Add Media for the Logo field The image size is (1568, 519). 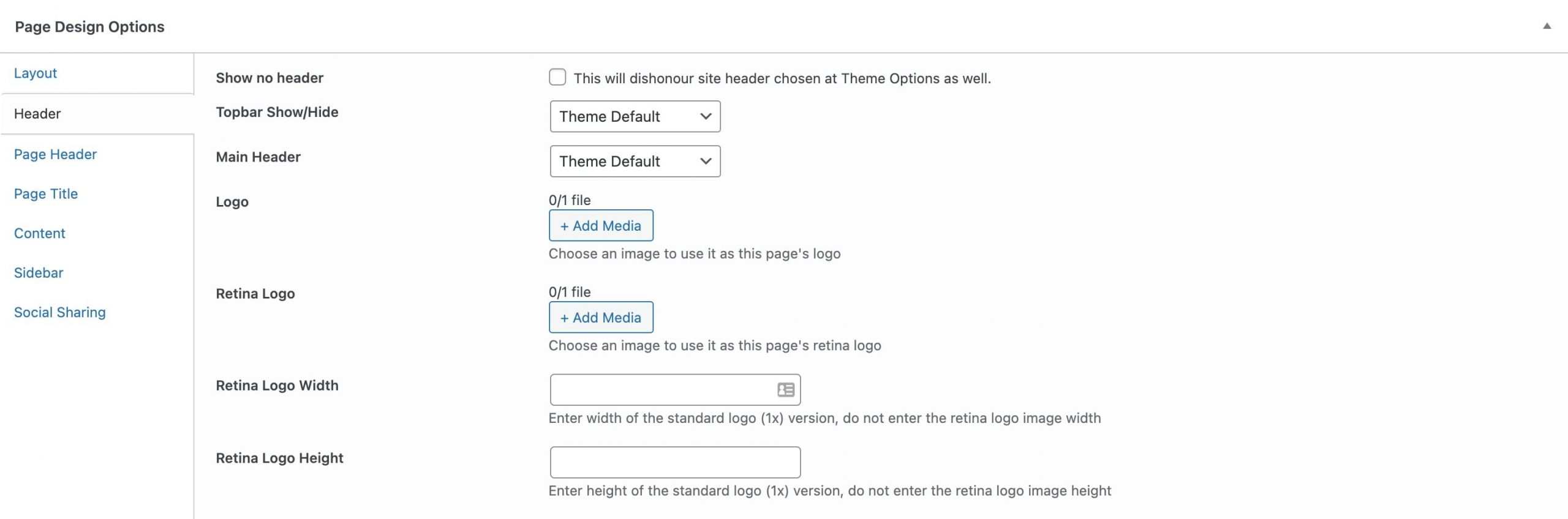(x=601, y=225)
